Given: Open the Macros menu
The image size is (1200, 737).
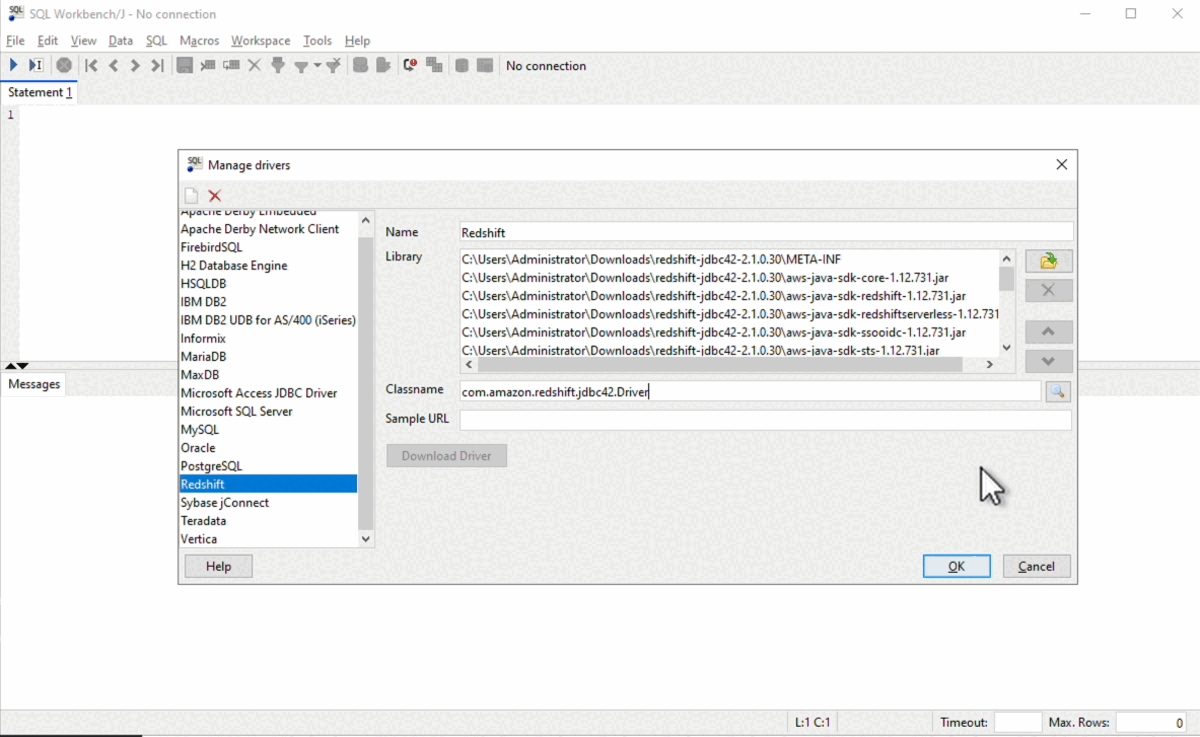Looking at the screenshot, I should [x=199, y=40].
